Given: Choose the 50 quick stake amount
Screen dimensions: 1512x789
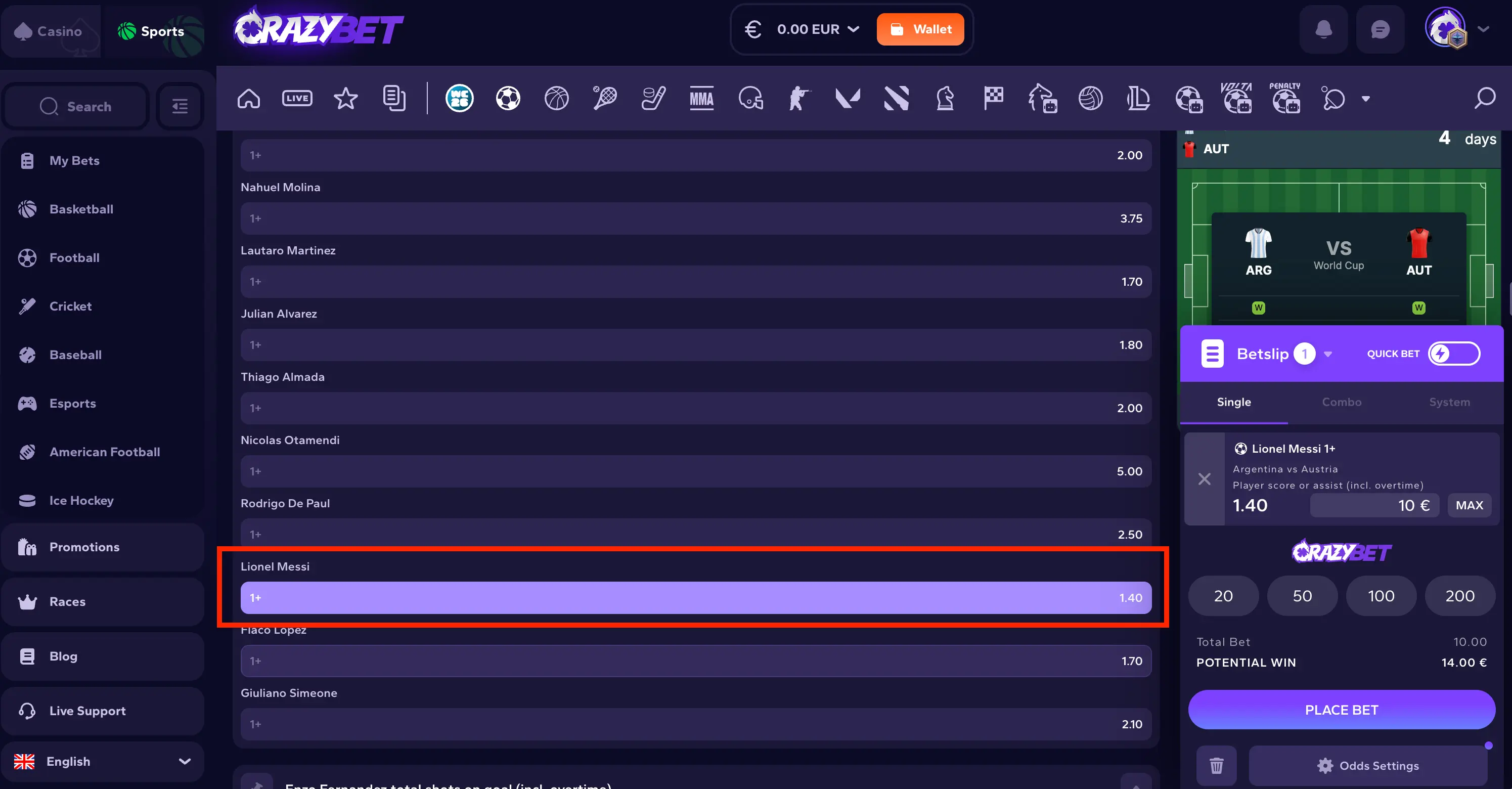Looking at the screenshot, I should coord(1302,596).
